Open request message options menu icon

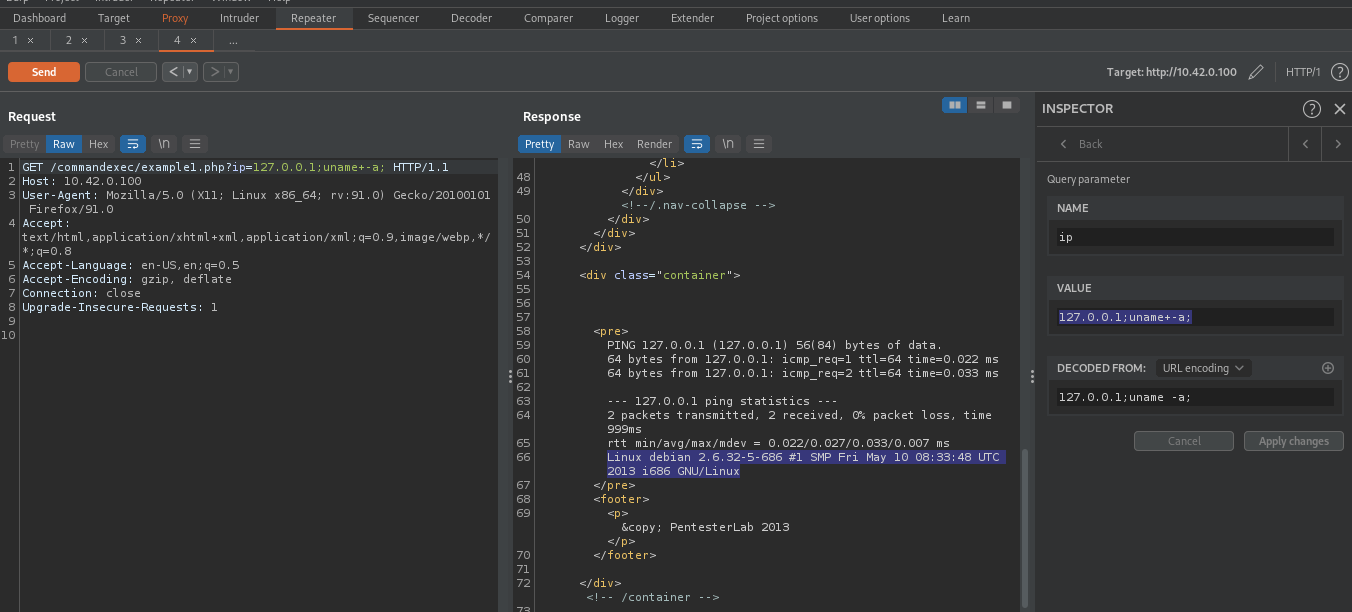pos(196,144)
